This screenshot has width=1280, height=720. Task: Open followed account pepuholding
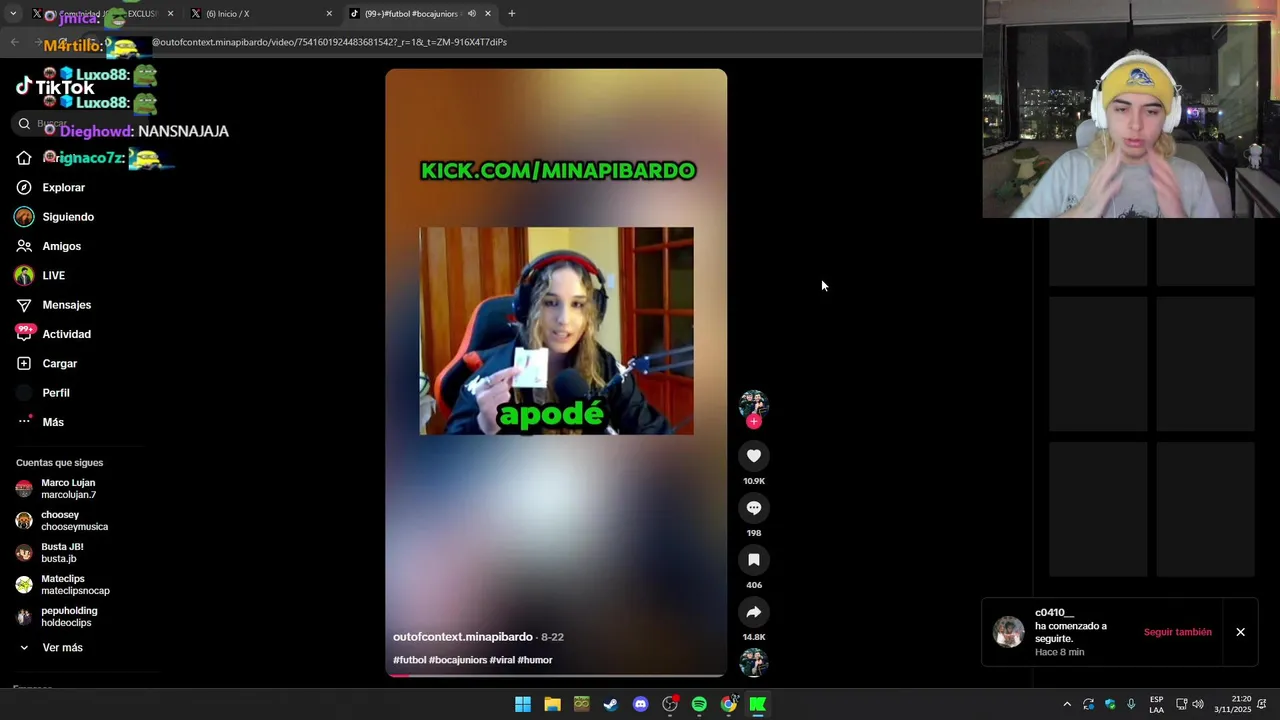pyautogui.click(x=56, y=617)
